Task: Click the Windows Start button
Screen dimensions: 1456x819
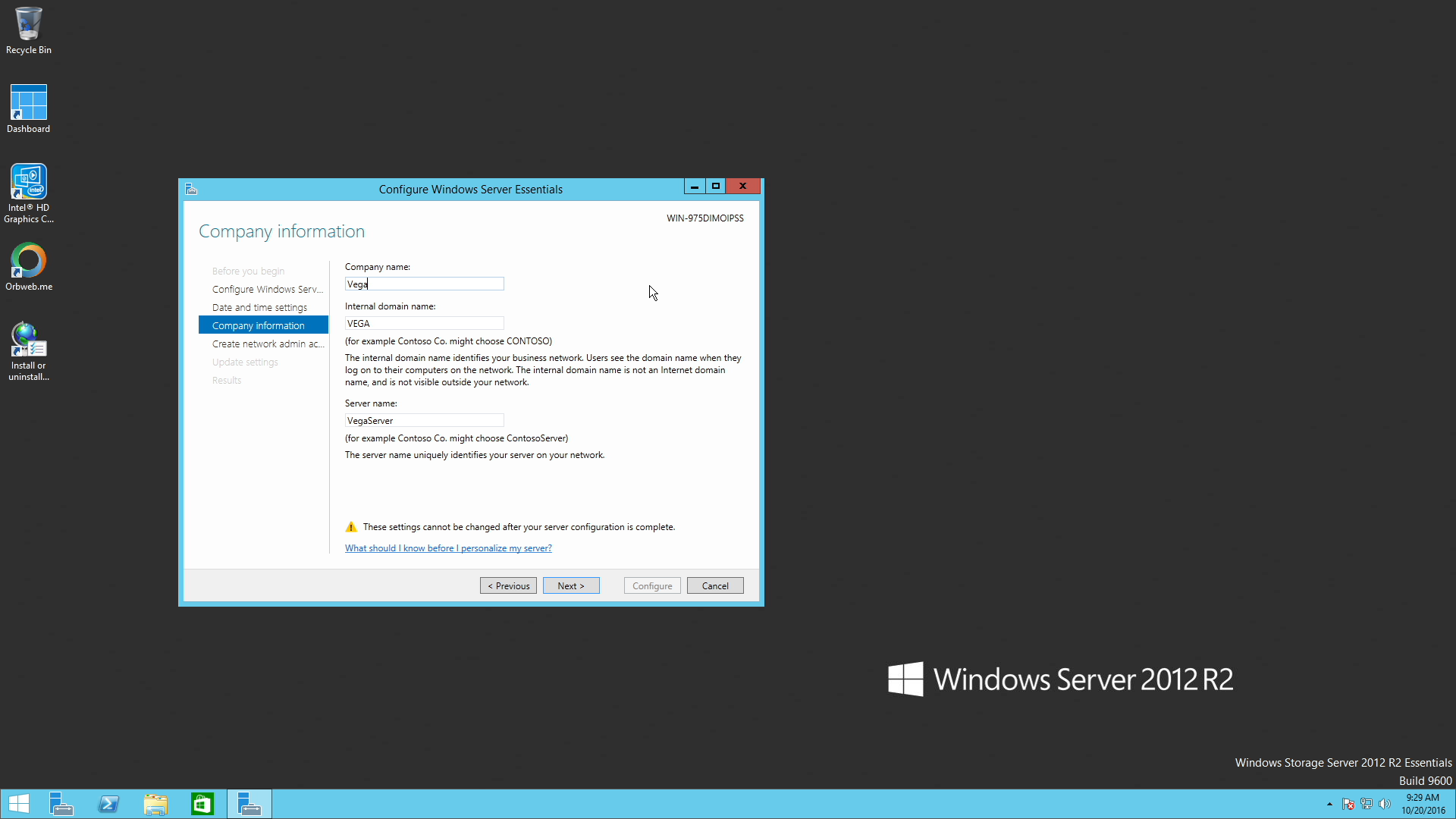Action: click(x=19, y=804)
